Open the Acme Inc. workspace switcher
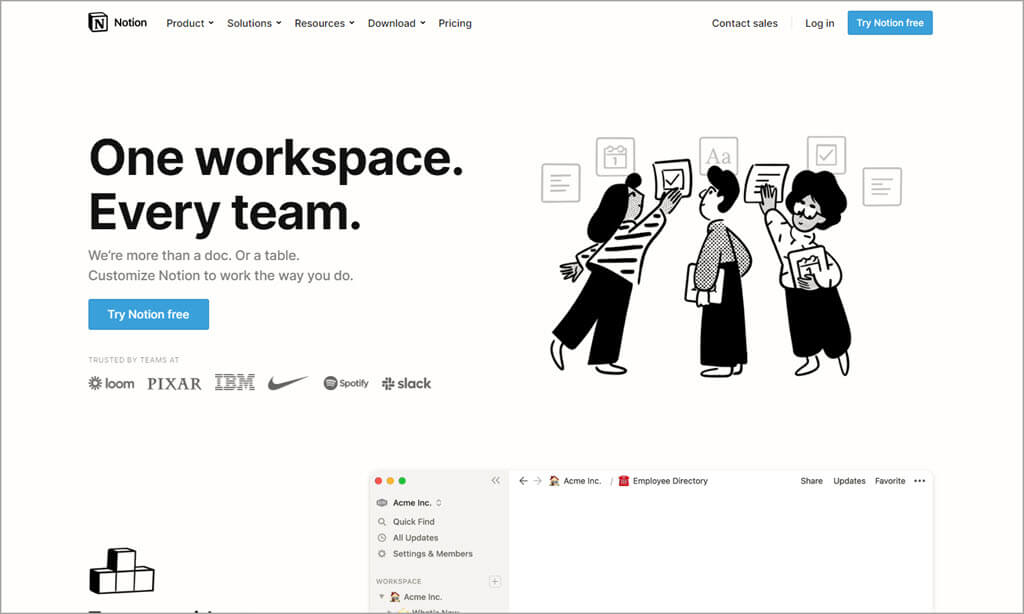 point(411,503)
